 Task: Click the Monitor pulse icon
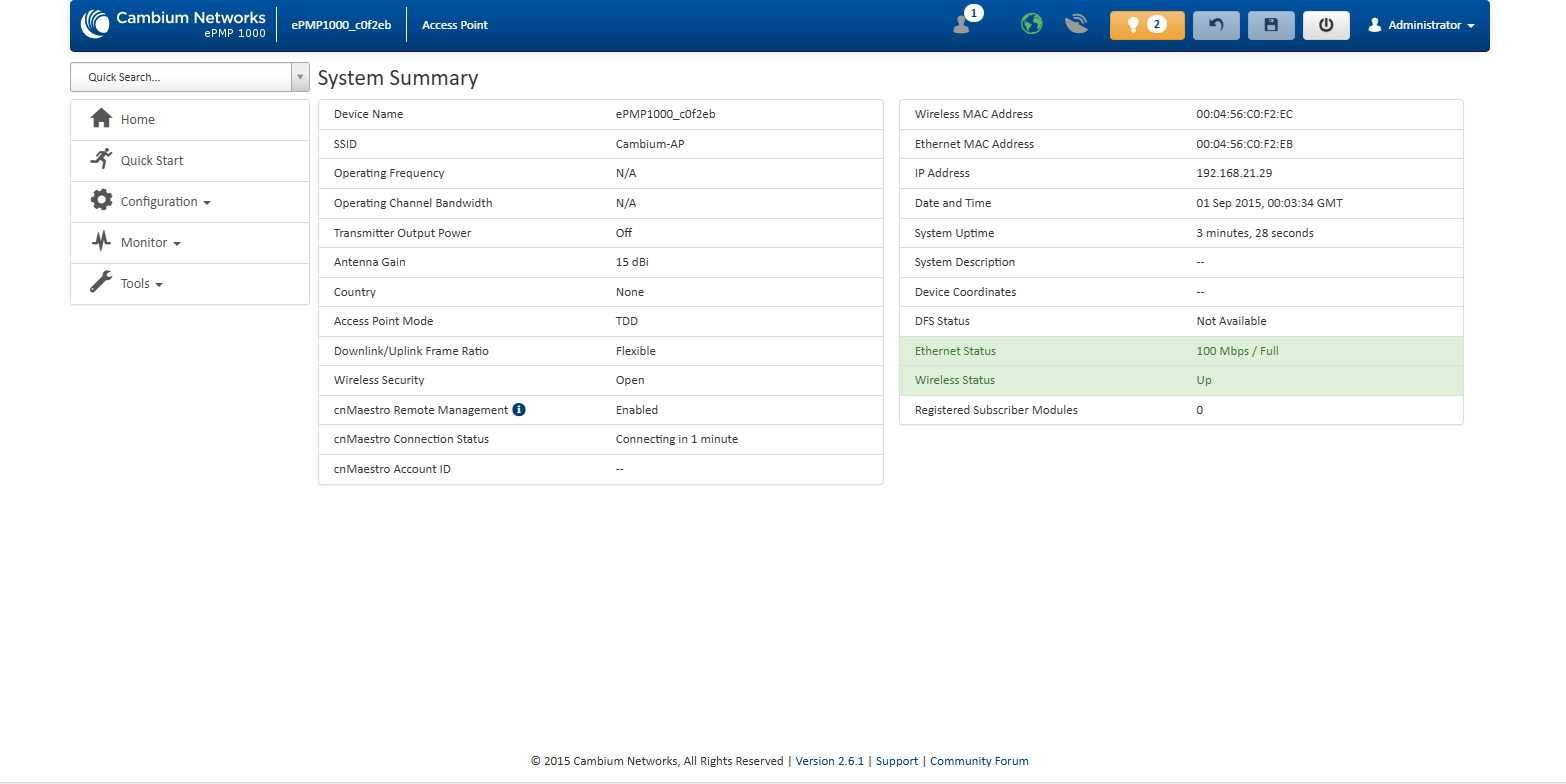[x=101, y=241]
